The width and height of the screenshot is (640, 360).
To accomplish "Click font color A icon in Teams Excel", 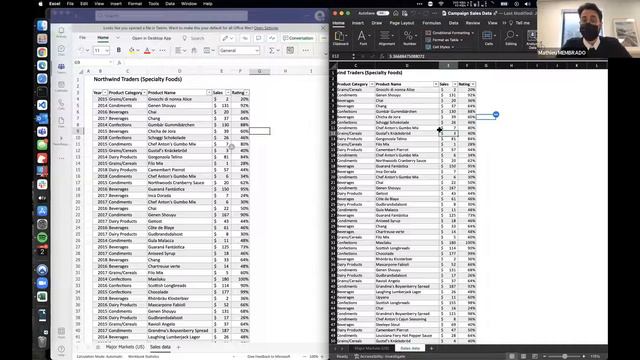I will point(147,50).
